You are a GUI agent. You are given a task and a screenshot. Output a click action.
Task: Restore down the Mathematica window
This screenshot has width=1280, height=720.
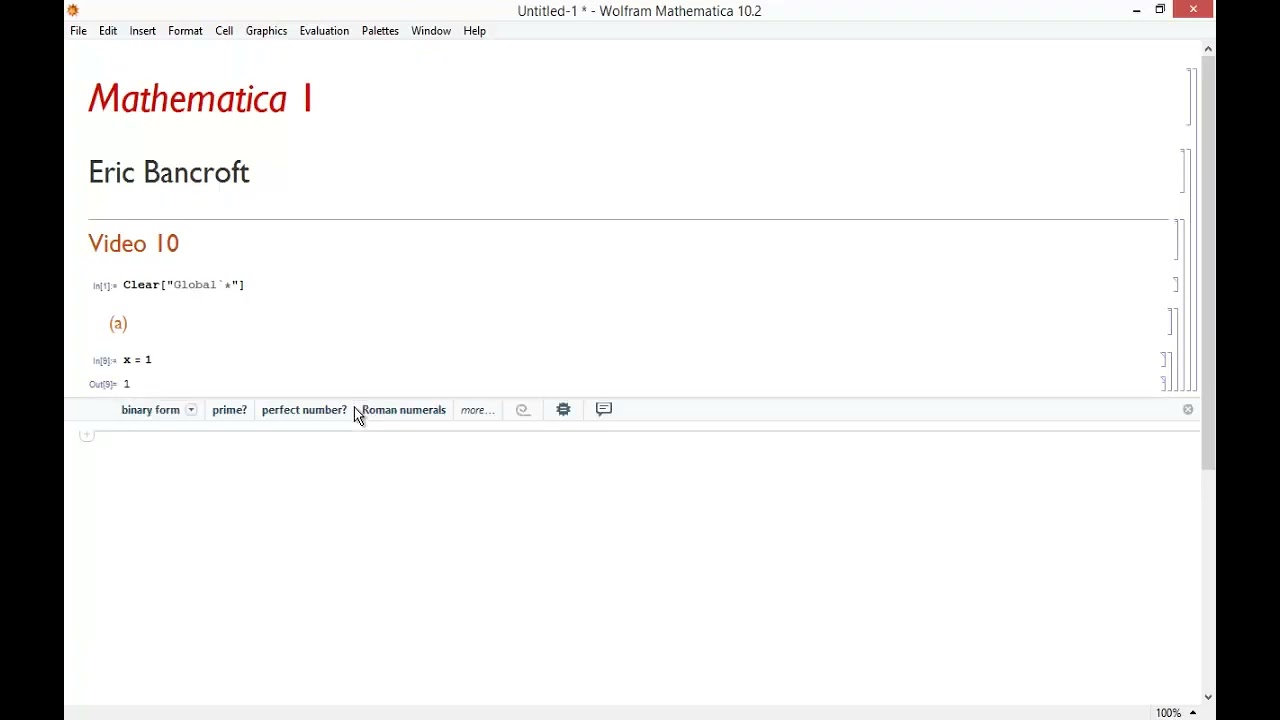tap(1160, 10)
